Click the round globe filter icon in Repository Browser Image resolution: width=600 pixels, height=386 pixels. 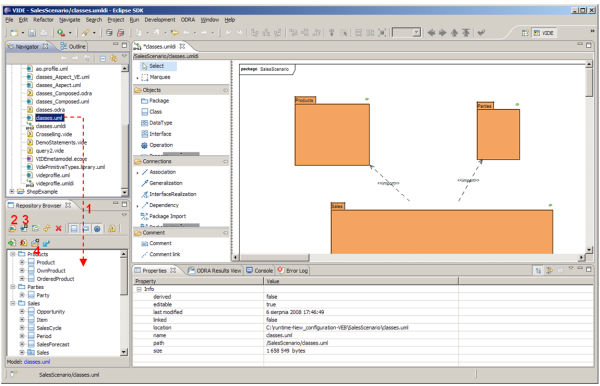(x=97, y=229)
